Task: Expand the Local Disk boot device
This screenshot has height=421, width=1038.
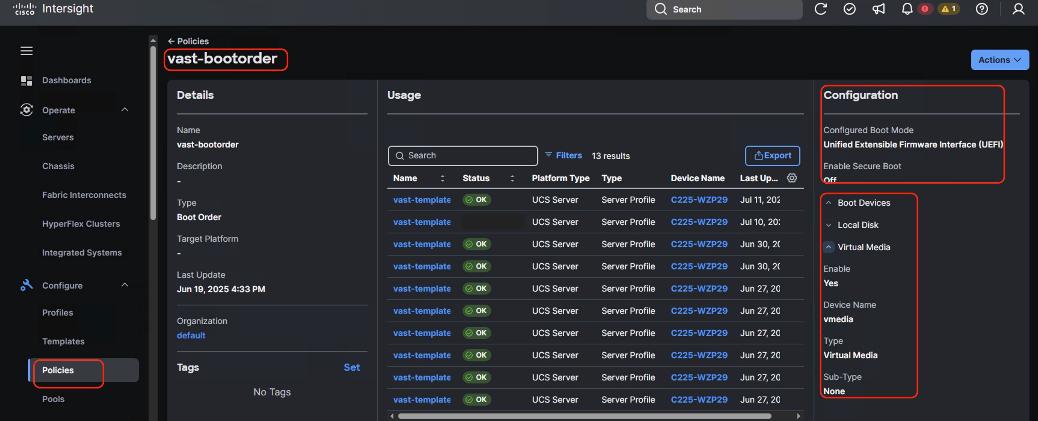Action: [x=828, y=225]
